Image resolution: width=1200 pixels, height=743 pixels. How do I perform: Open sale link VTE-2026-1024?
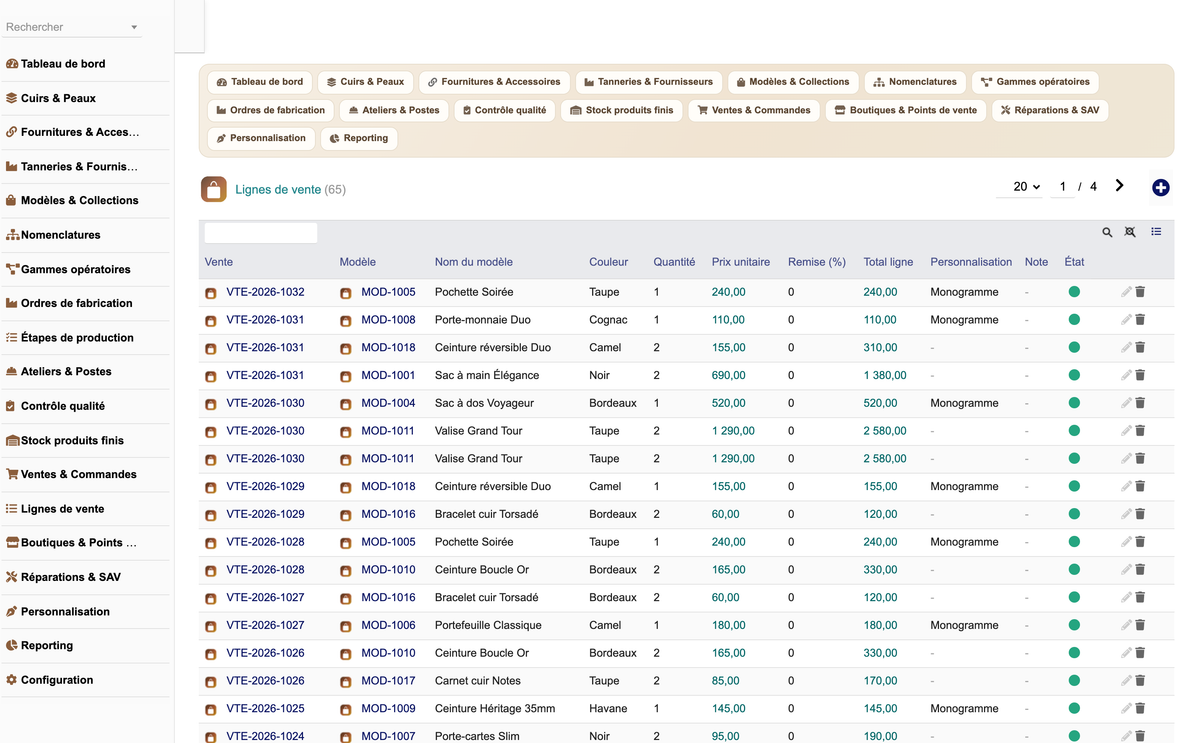[265, 736]
